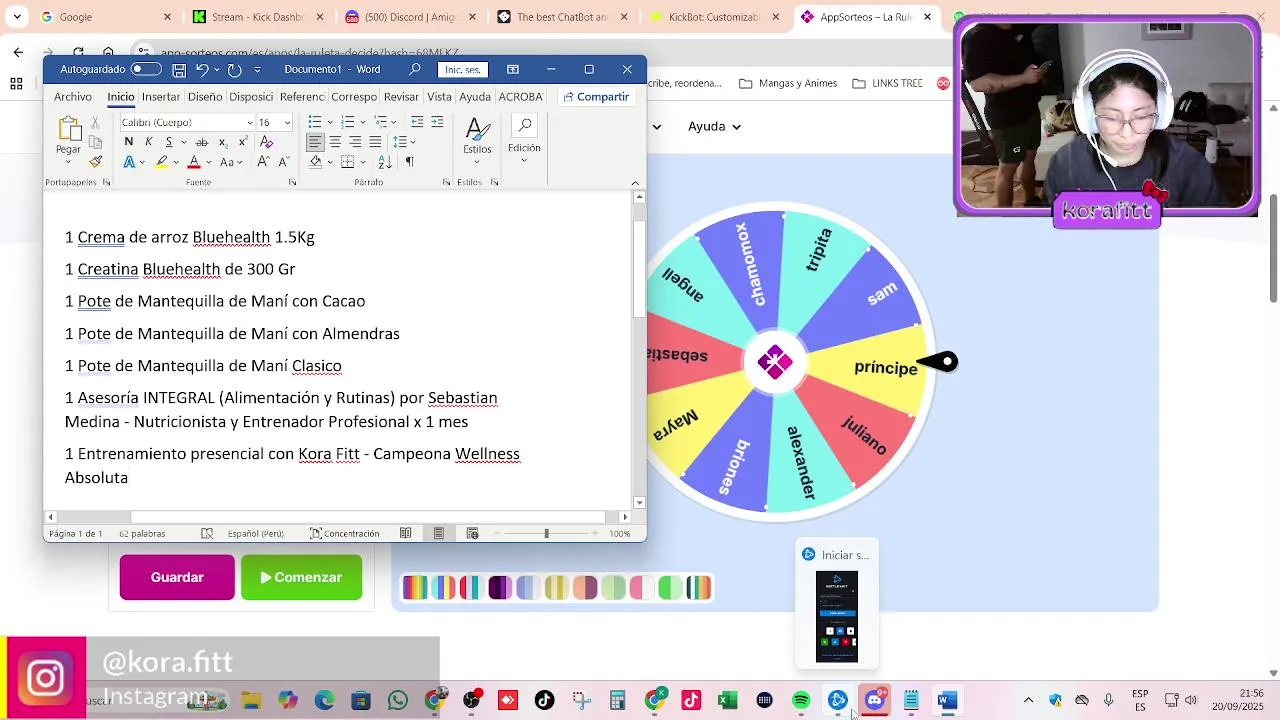Open the Archivo menu tab
This screenshot has width=1280, height=720.
click(x=73, y=97)
